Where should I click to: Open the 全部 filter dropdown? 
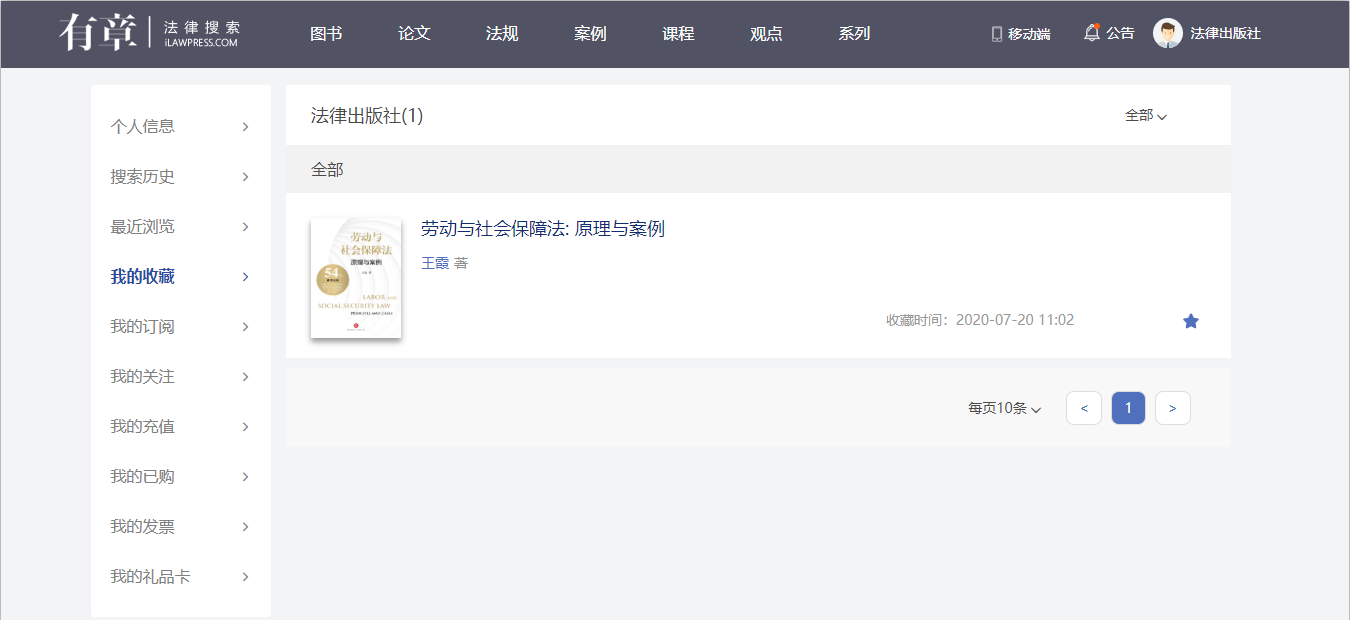(1145, 116)
